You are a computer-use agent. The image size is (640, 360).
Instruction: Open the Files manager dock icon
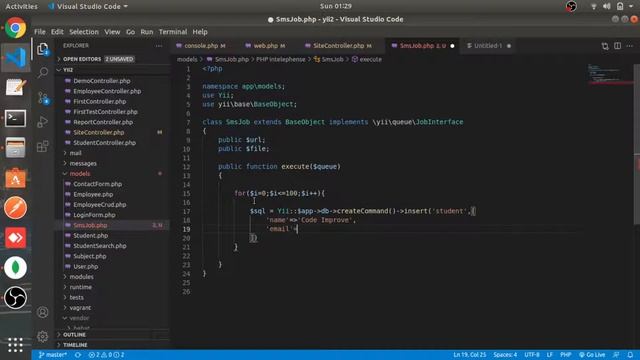pos(16,148)
